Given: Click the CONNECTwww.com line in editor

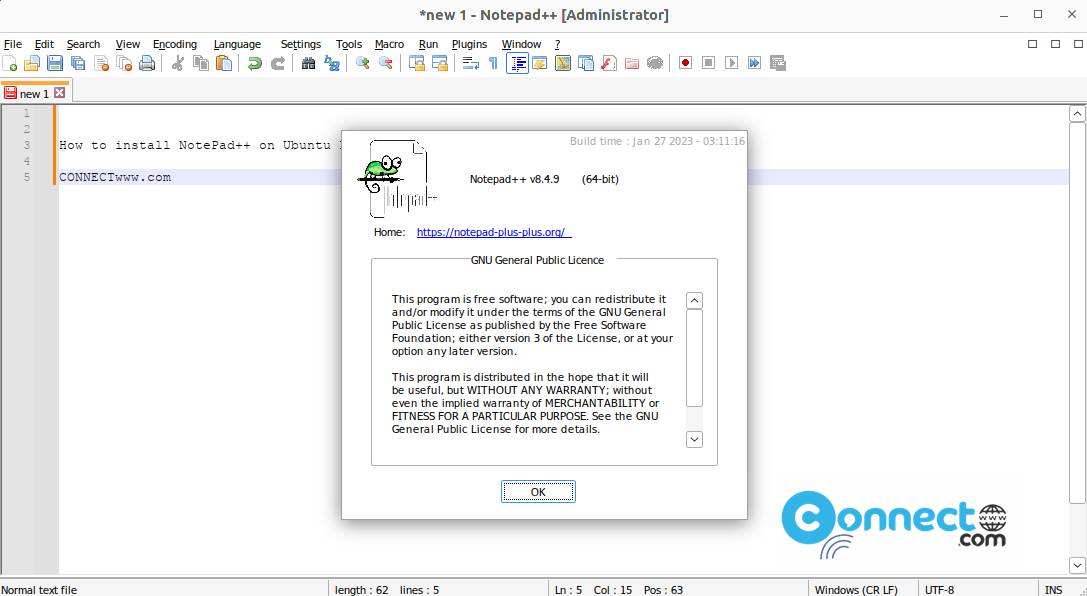Looking at the screenshot, I should pyautogui.click(x=115, y=177).
